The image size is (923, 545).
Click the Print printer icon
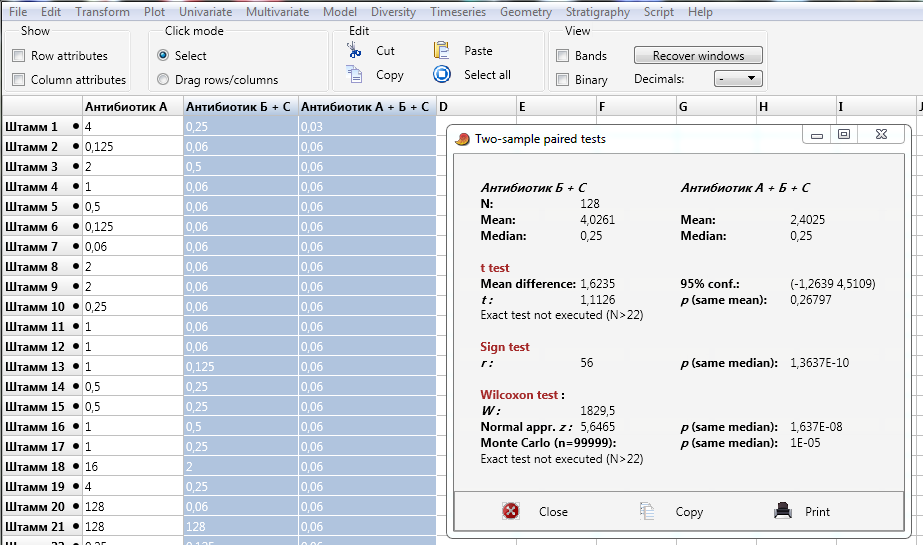pyautogui.click(x=783, y=511)
